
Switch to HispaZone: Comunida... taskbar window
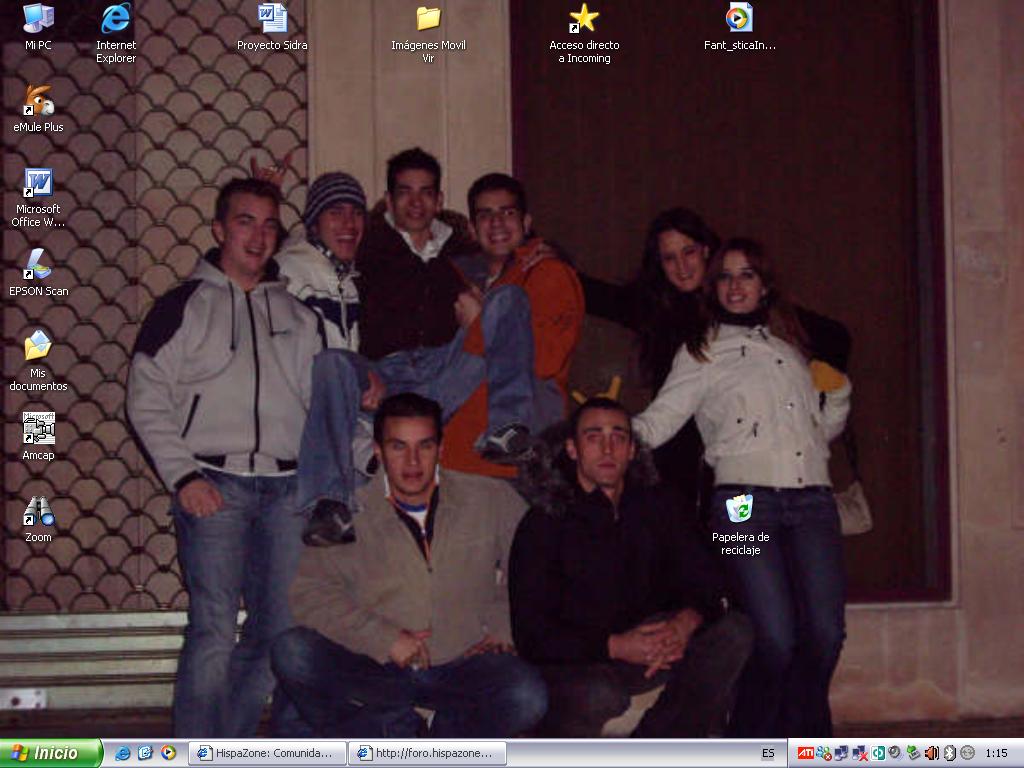click(268, 753)
